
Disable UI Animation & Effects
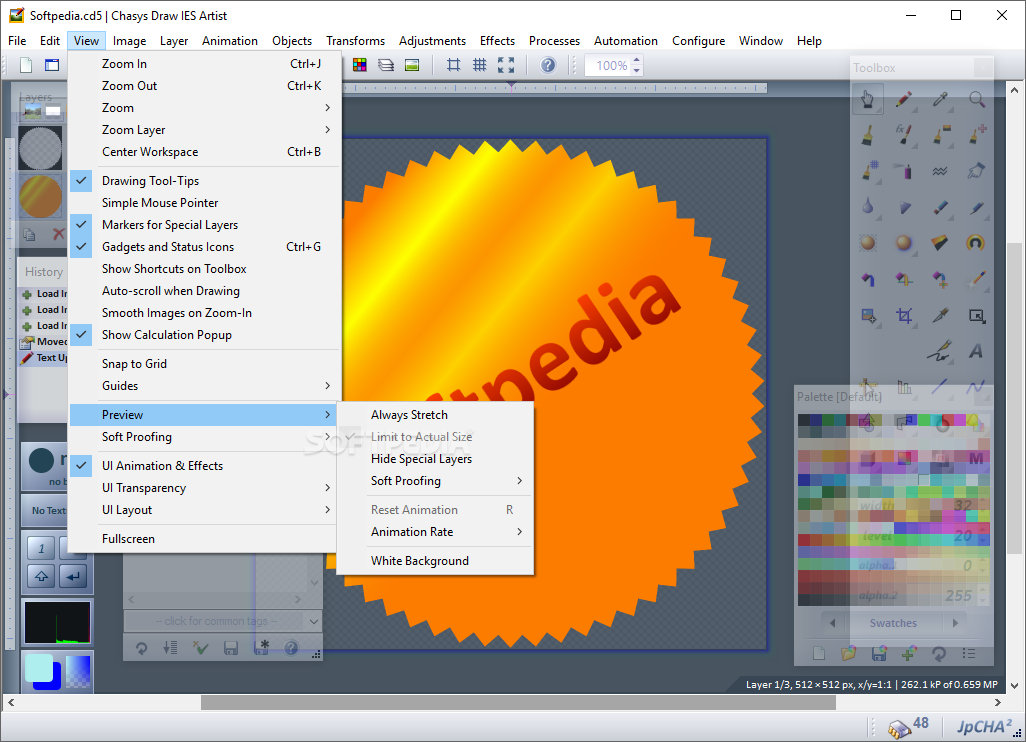[205, 465]
